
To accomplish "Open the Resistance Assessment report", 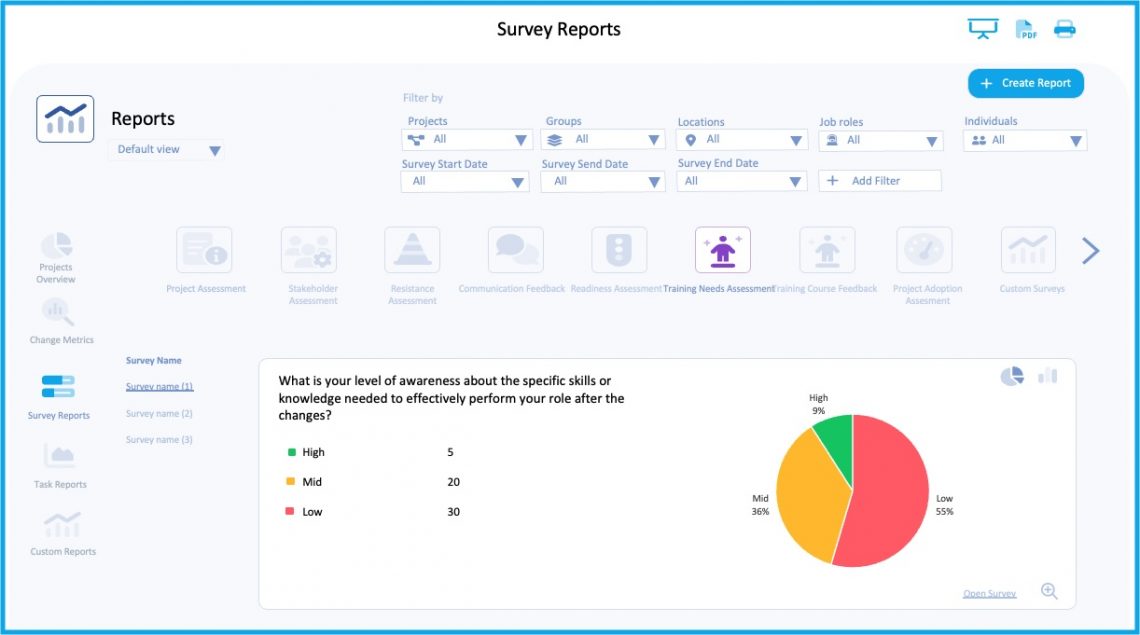I will 412,250.
